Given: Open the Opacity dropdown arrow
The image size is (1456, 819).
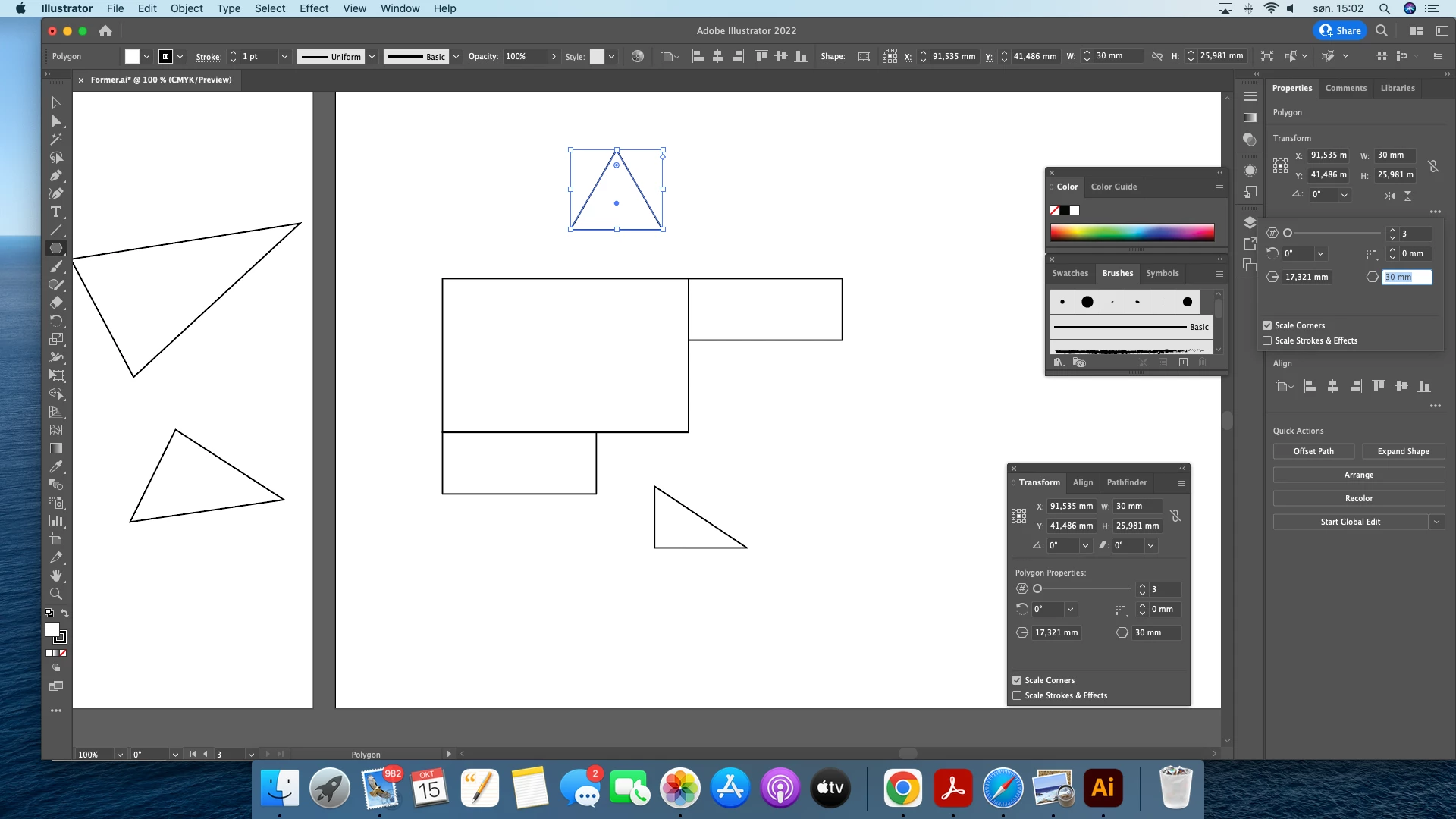Looking at the screenshot, I should coord(554,57).
